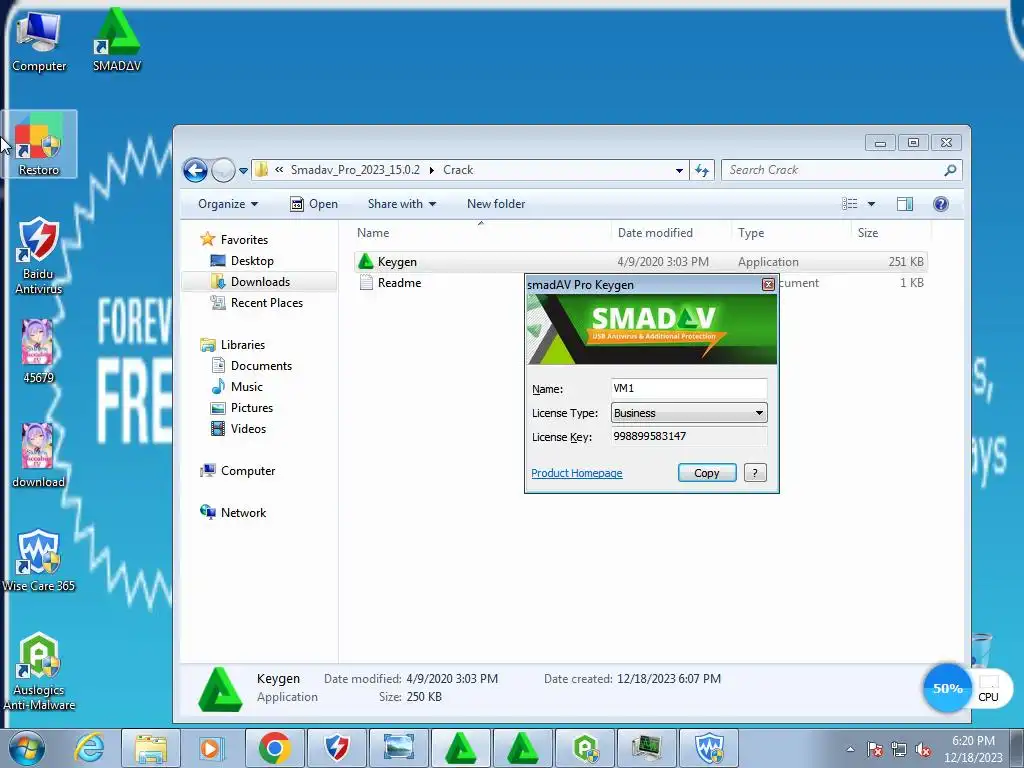The width and height of the screenshot is (1024, 768).
Task: Click the Explorer forward arrow button
Action: pyautogui.click(x=223, y=170)
